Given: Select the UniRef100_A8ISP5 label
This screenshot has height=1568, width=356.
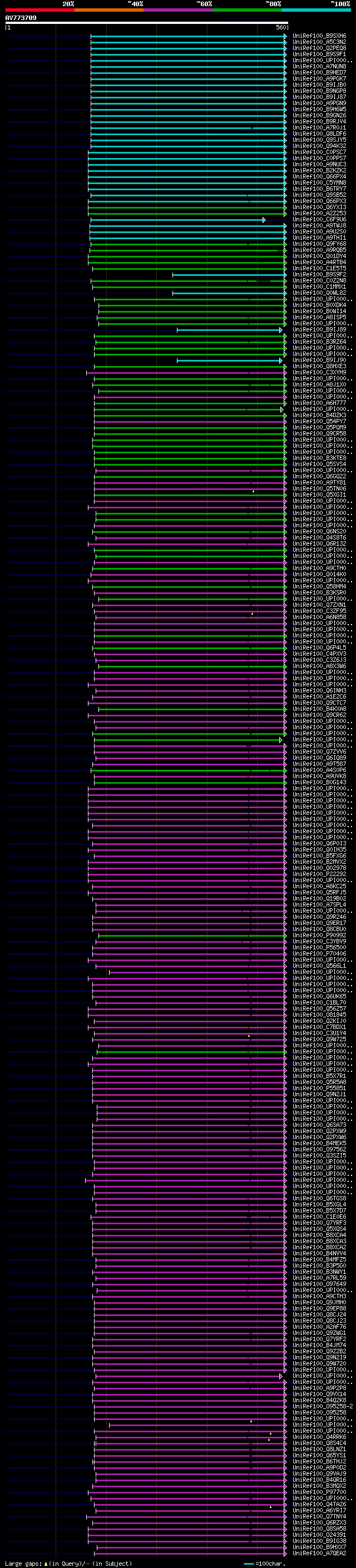Looking at the screenshot, I should click(x=319, y=317).
